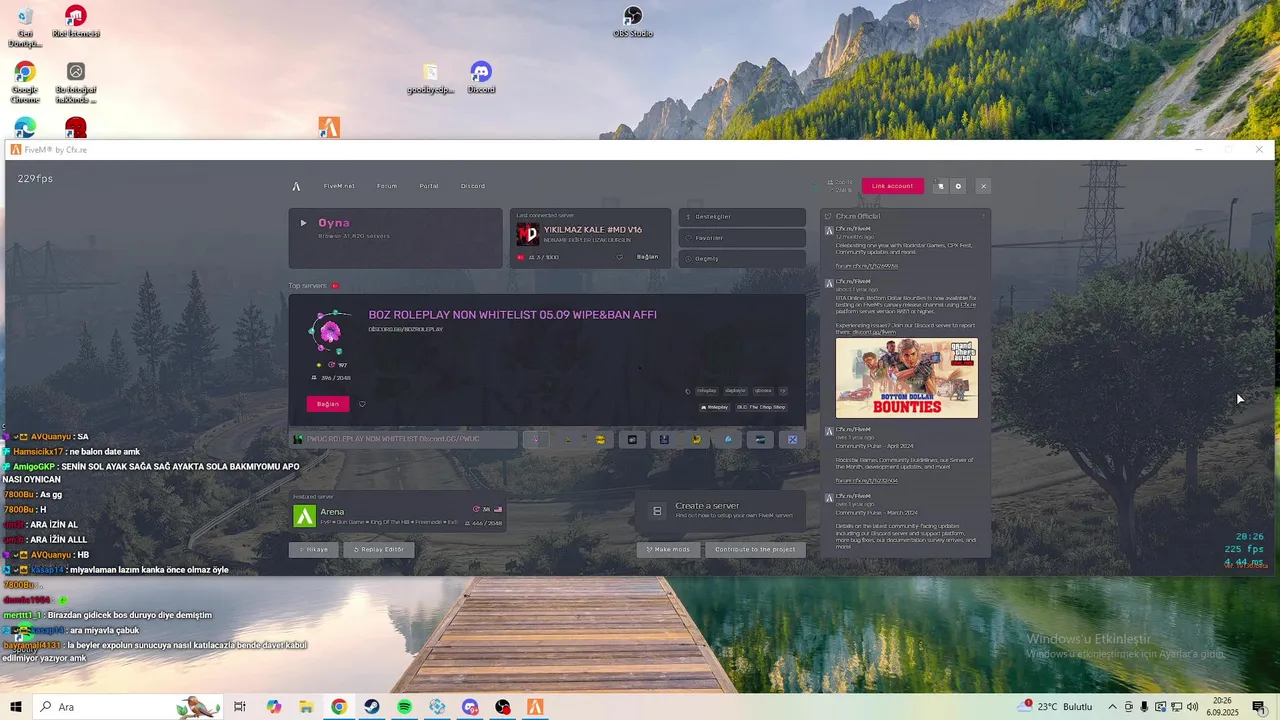Image resolution: width=1280 pixels, height=720 pixels.
Task: Click the BOZ ROLEPLAY server title
Action: [x=512, y=314]
